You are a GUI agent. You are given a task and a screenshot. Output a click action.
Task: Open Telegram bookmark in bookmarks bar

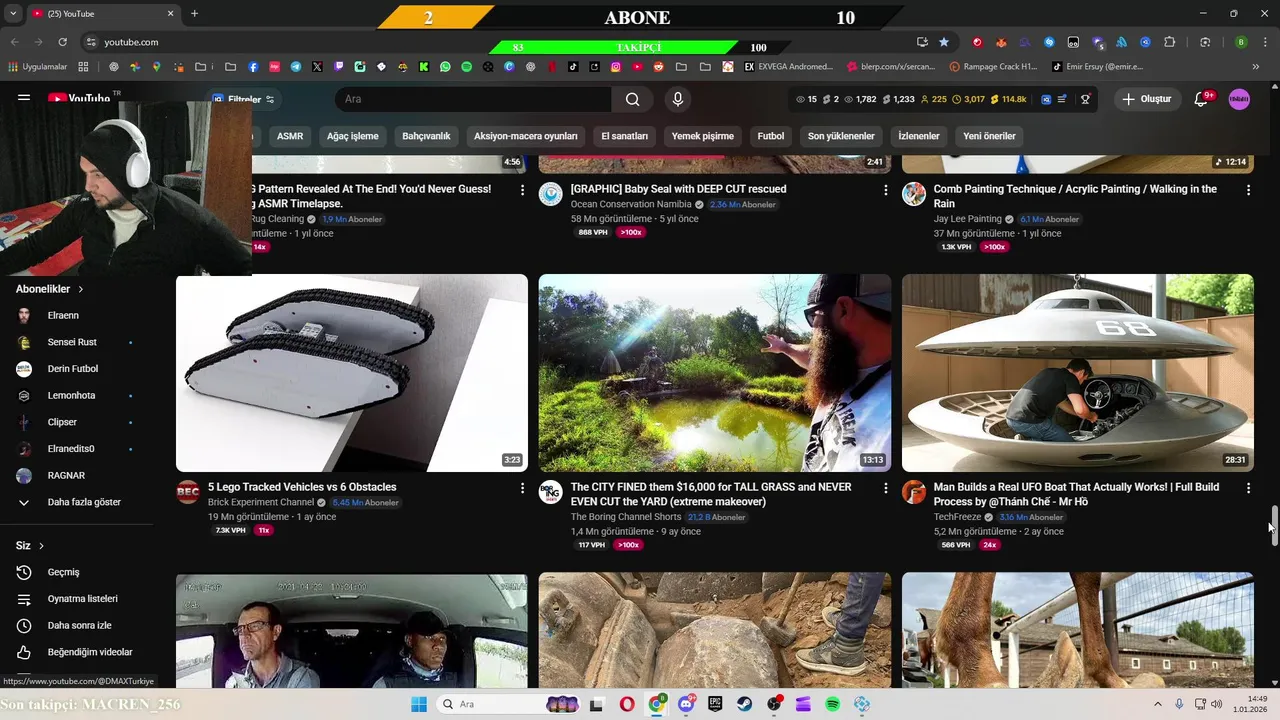[x=296, y=67]
